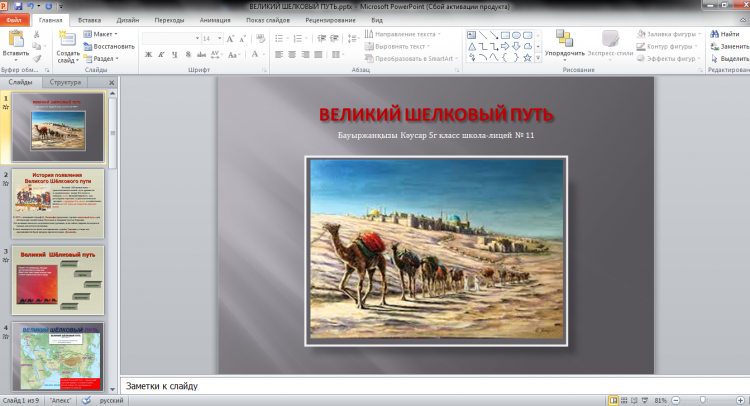Click the spell check icon in status bar
750x406 pixels.
point(86,400)
